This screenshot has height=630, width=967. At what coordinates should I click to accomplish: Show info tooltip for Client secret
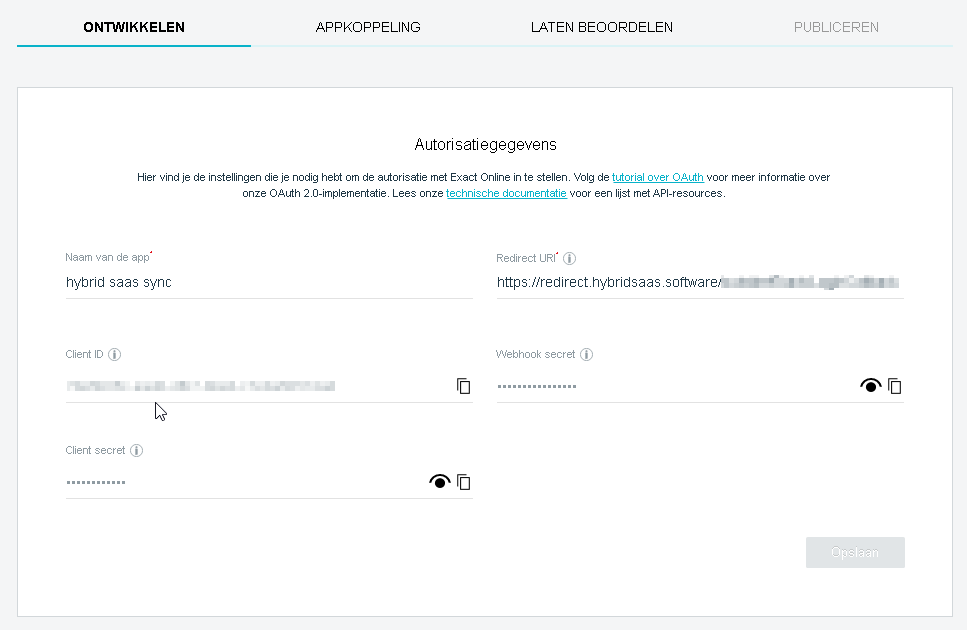[137, 450]
